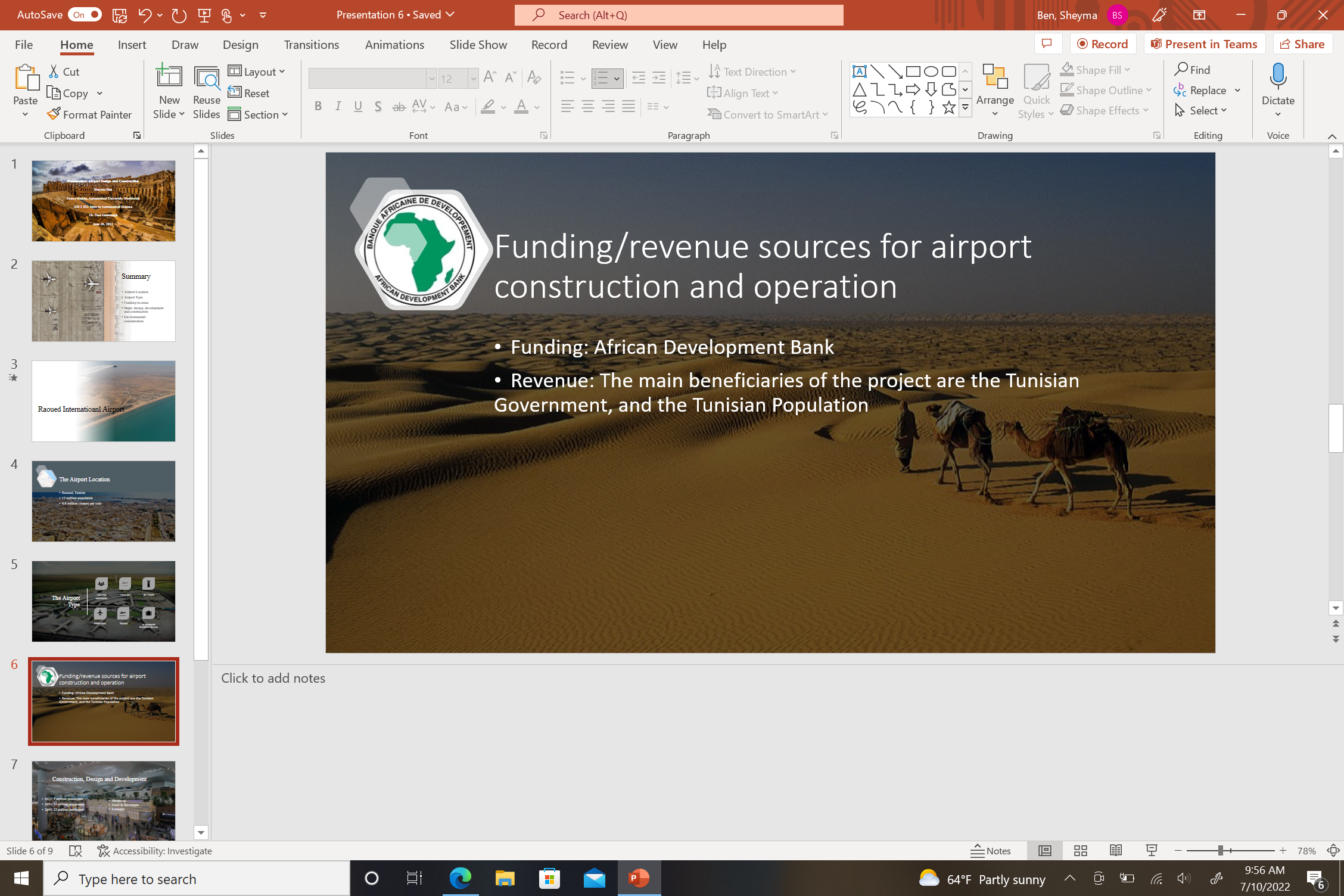Click Present in Teams button

coord(1203,43)
